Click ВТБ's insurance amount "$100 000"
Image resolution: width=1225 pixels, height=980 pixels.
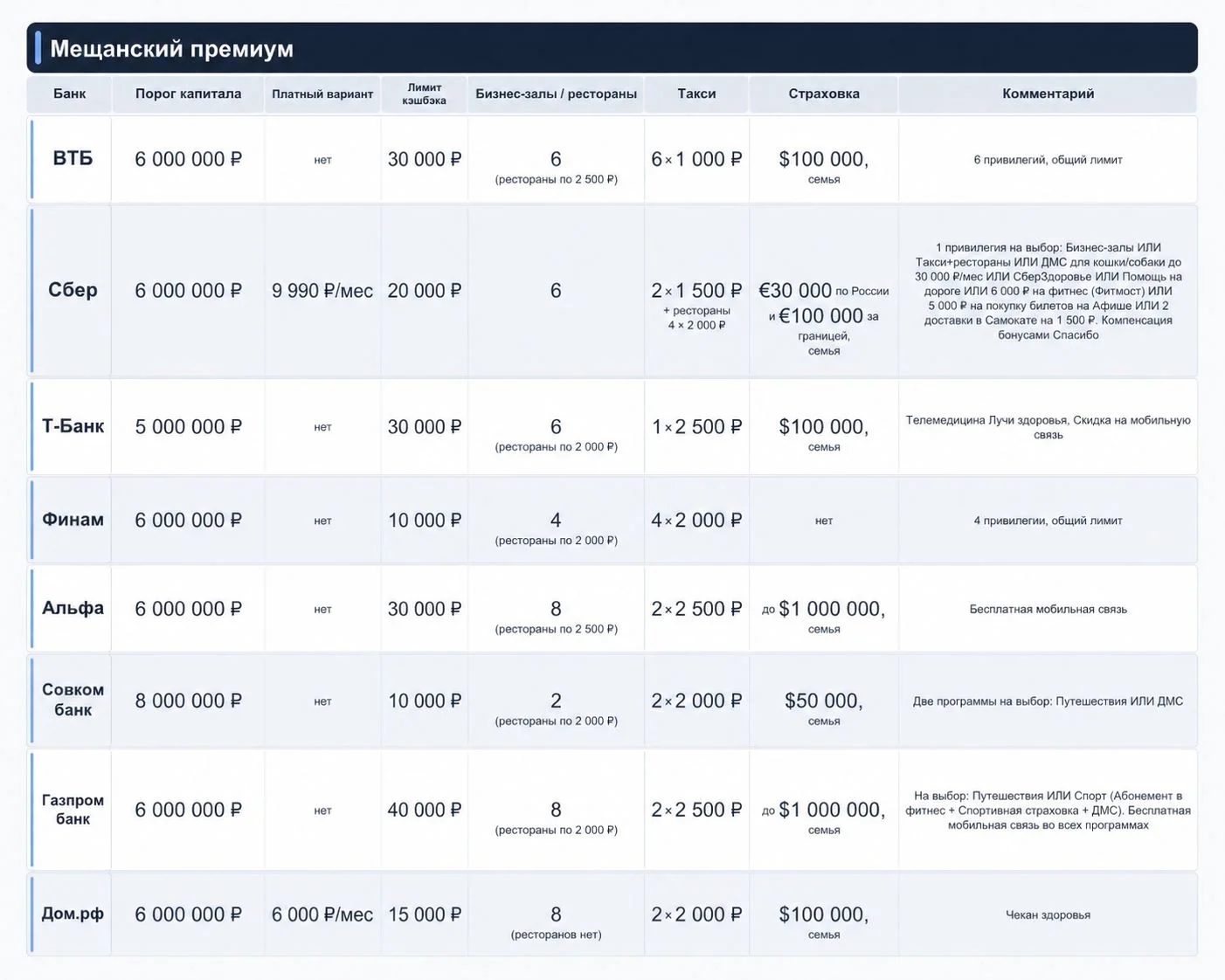pyautogui.click(x=823, y=159)
